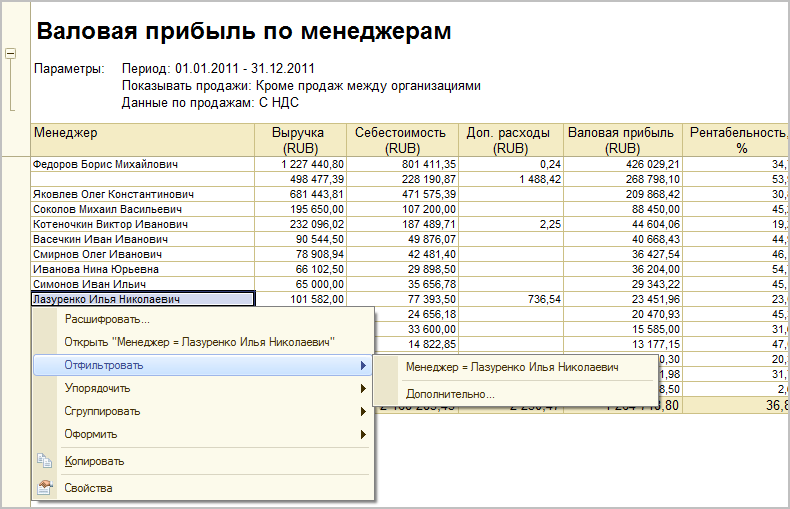Click the Доп. расходы (RUB) column header
Screen dimensions: 790x509
[x=511, y=140]
